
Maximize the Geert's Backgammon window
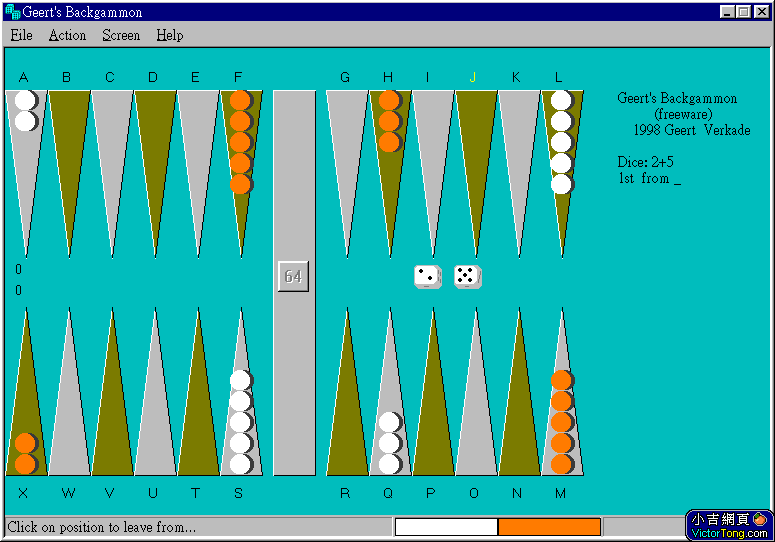pyautogui.click(x=743, y=12)
